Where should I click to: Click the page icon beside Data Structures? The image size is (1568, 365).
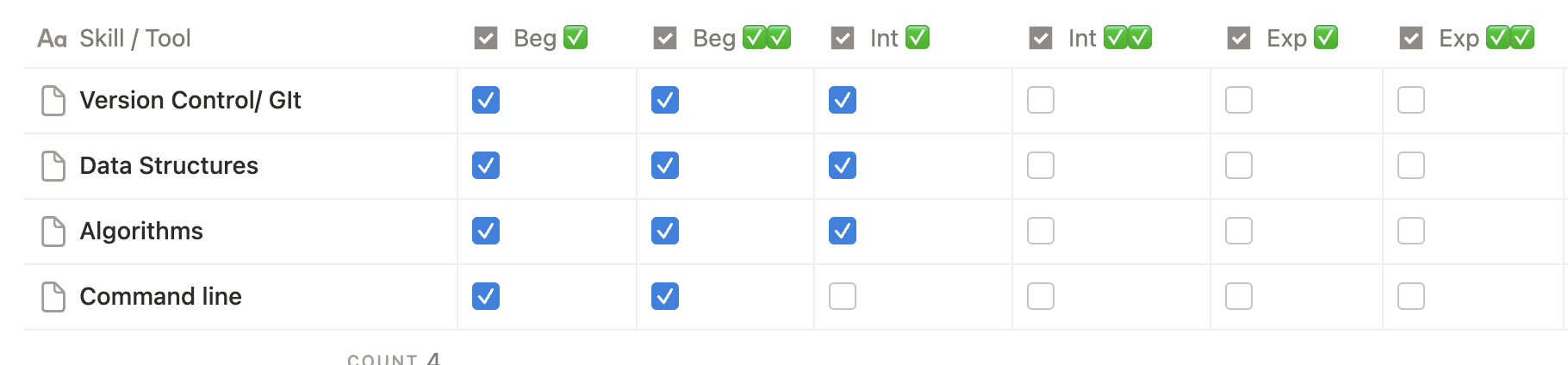53,166
